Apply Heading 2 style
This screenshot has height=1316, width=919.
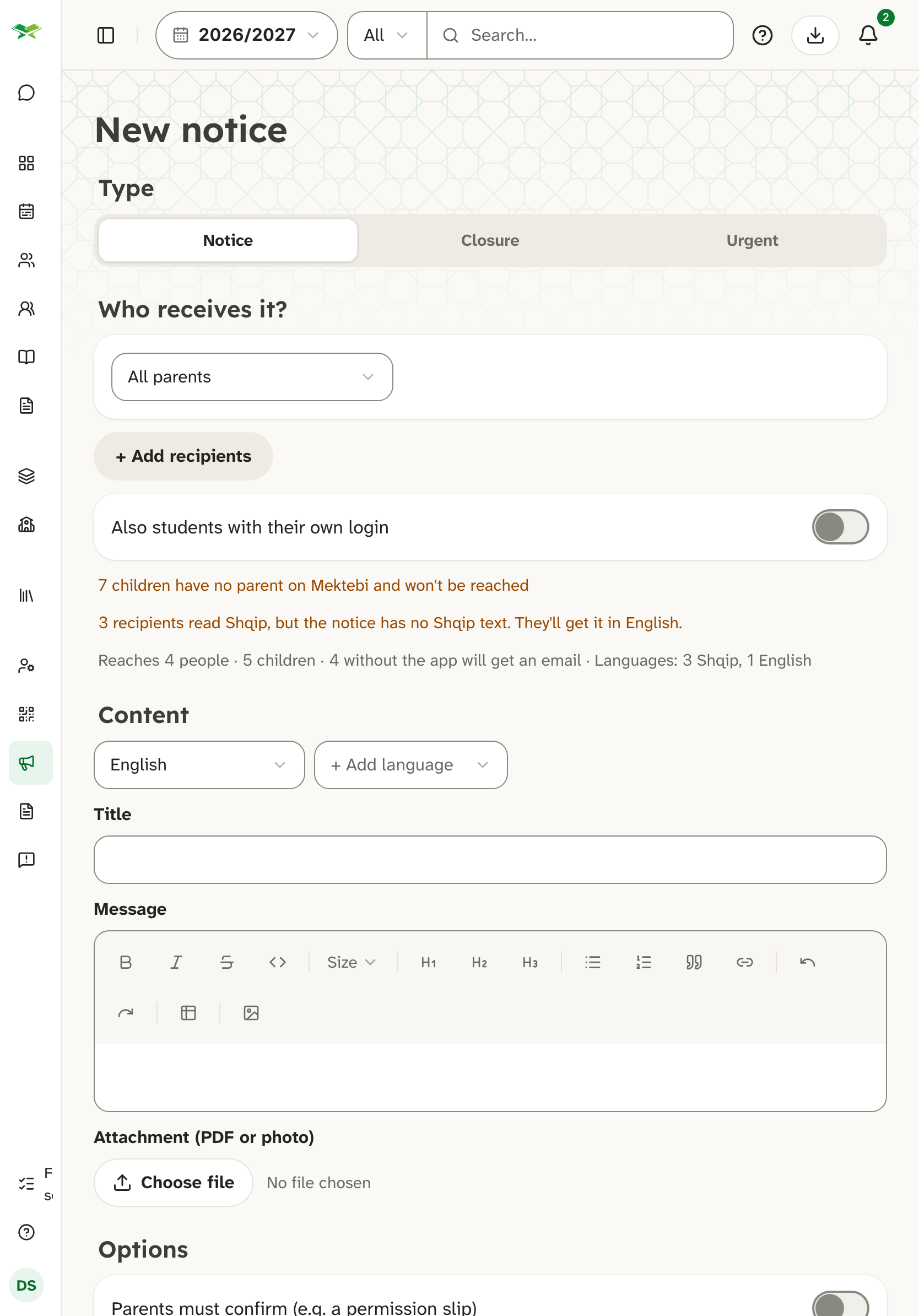[x=479, y=962]
